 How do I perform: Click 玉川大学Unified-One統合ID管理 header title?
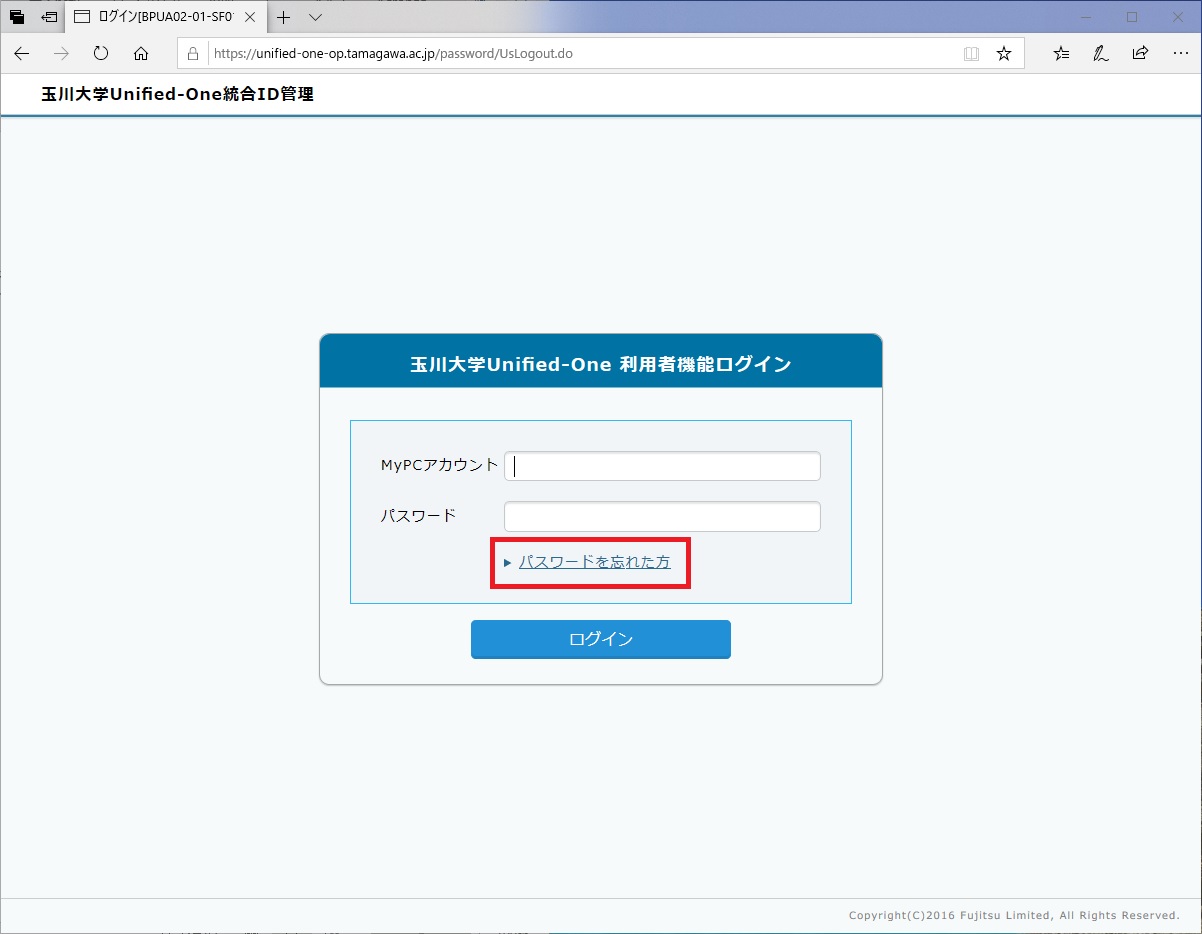[x=177, y=95]
